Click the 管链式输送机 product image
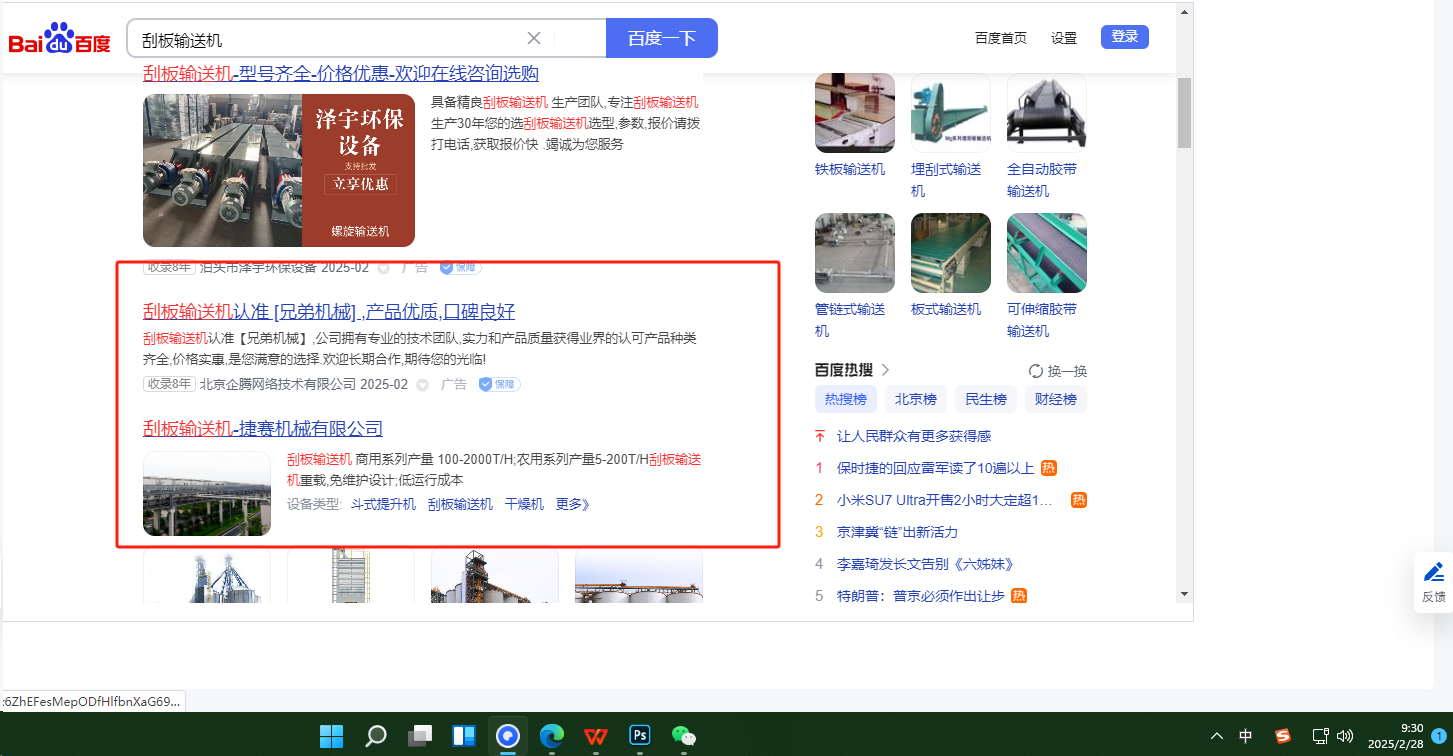Image resolution: width=1453 pixels, height=756 pixels. coord(855,253)
